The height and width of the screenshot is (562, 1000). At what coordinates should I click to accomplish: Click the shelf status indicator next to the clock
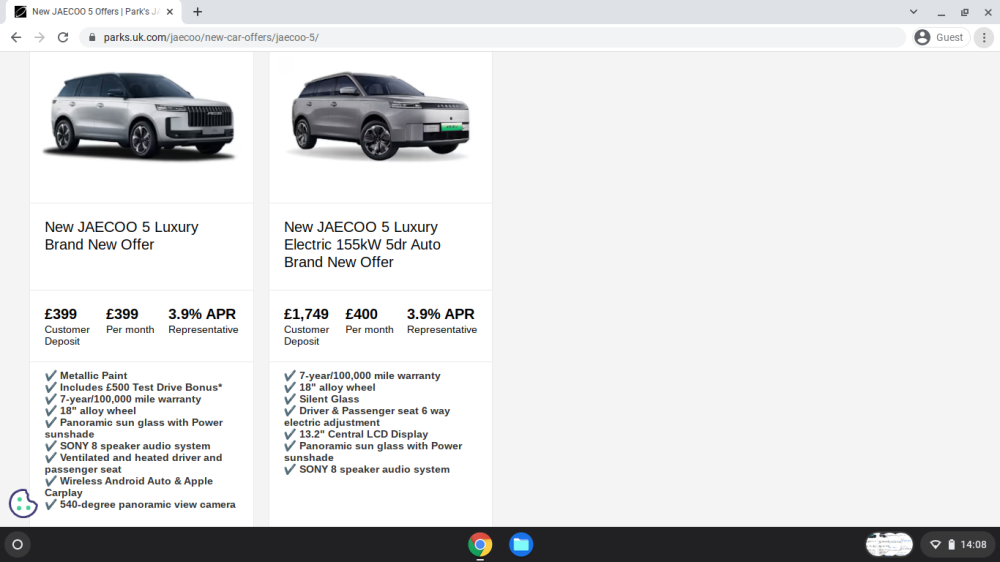pyautogui.click(x=889, y=545)
